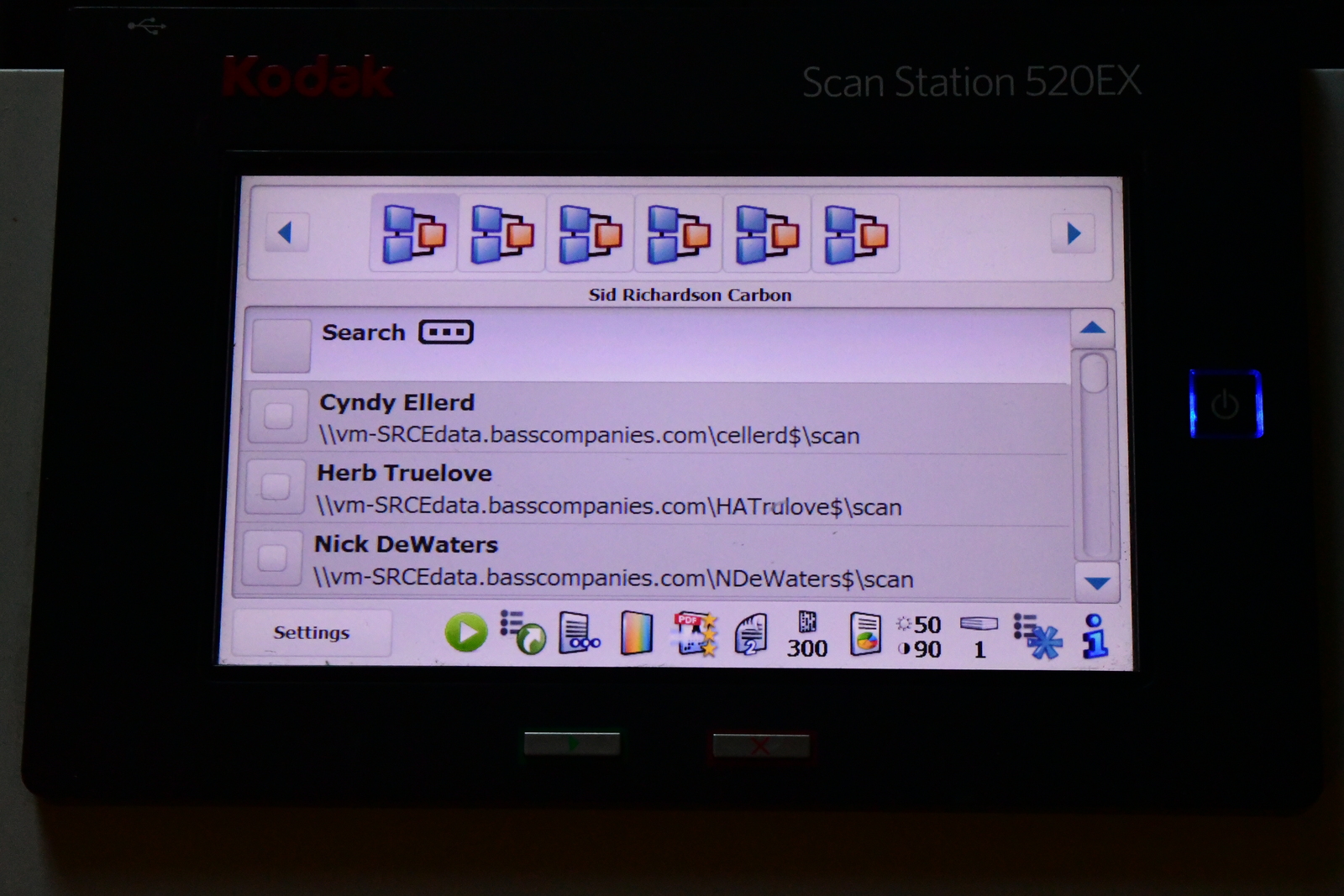Tap the scanner count icon labeled 1

pos(979,637)
